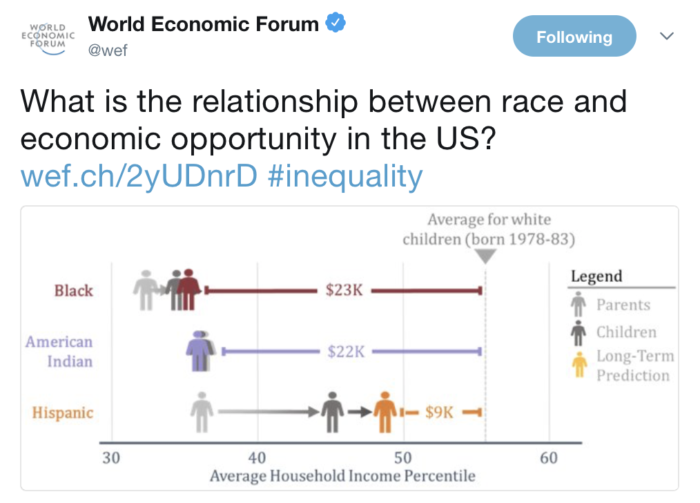700x503 pixels.
Task: Click the $23K gap label
Action: coord(344,290)
